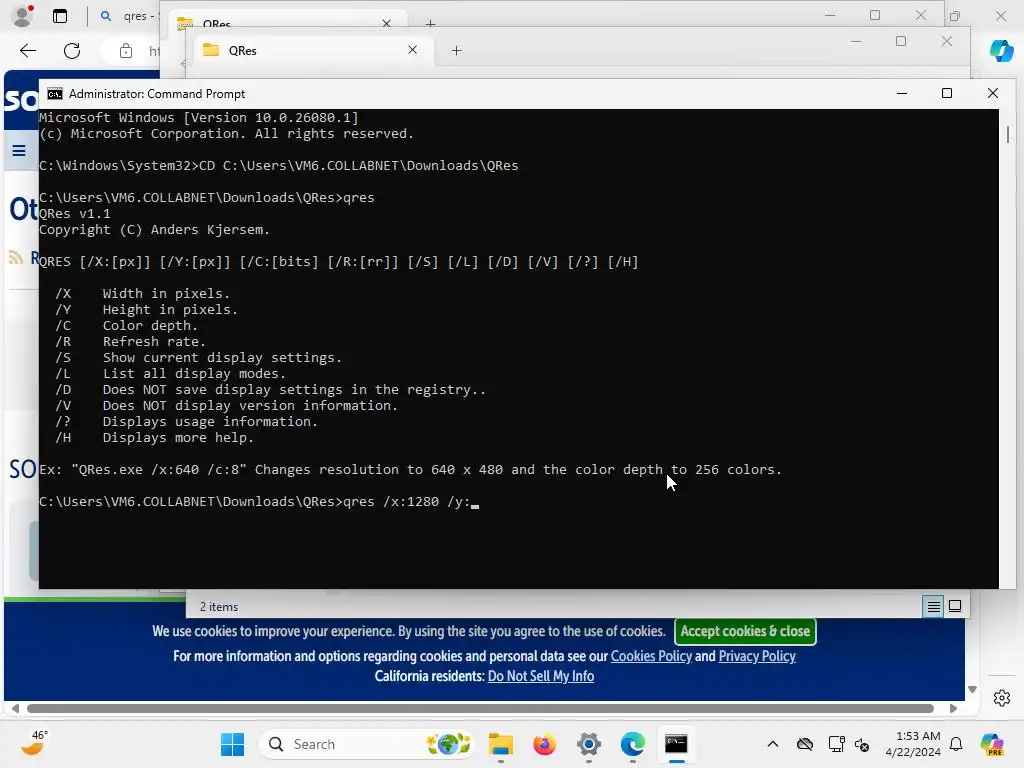Accept cookies and close the banner

(x=745, y=631)
